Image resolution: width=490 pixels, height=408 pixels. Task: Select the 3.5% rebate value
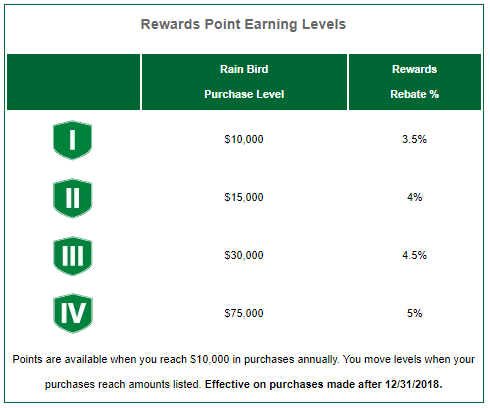(x=414, y=139)
